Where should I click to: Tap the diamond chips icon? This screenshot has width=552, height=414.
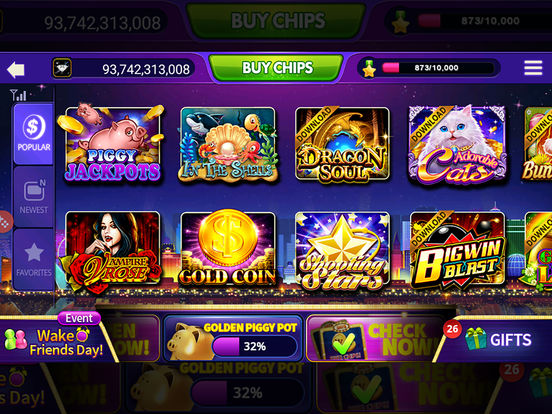[x=62, y=68]
